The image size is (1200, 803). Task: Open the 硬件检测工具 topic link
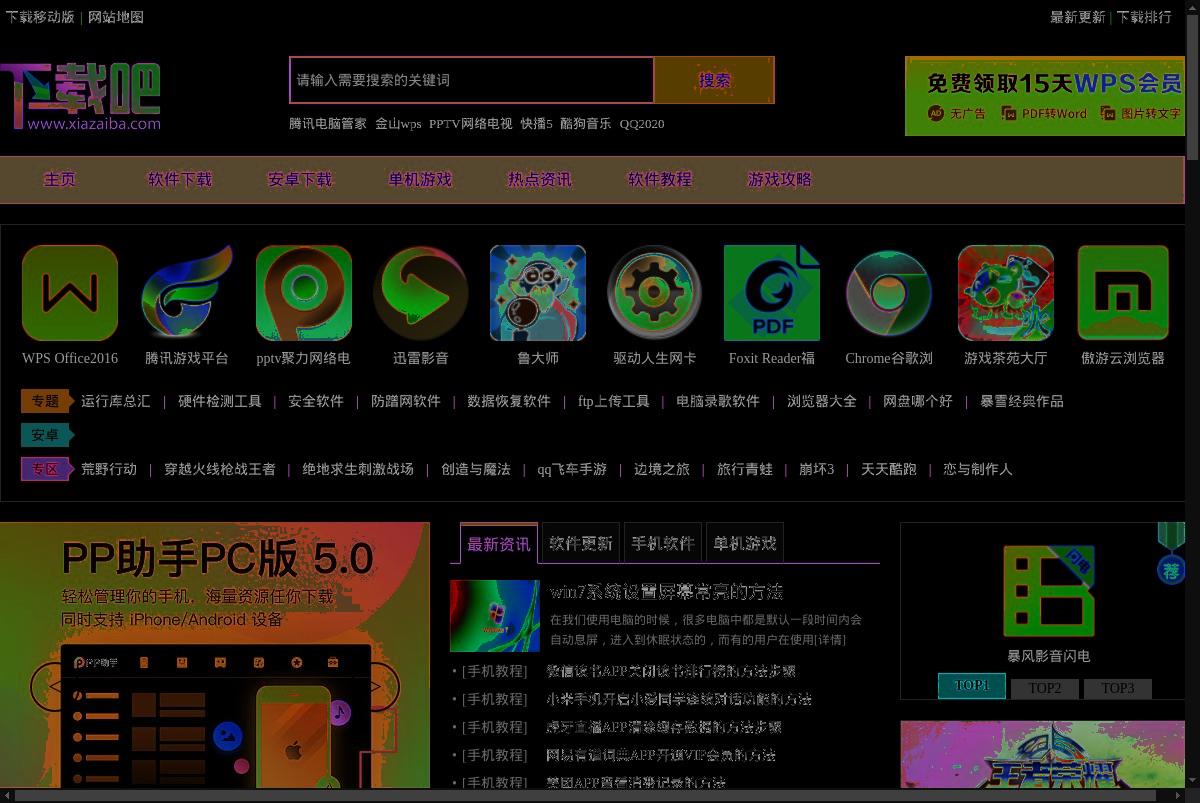click(220, 401)
